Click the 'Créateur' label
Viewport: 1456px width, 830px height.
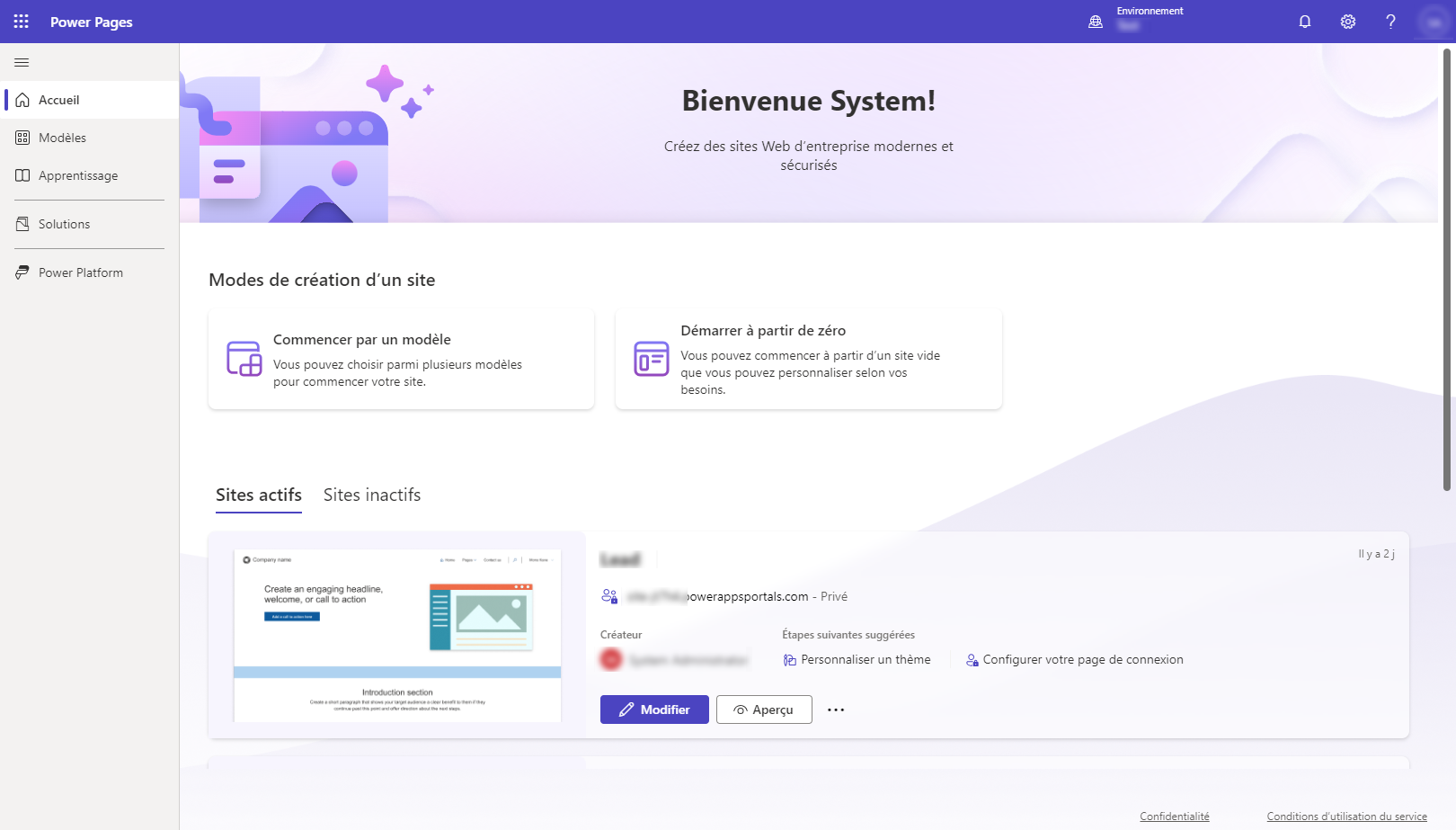point(621,635)
